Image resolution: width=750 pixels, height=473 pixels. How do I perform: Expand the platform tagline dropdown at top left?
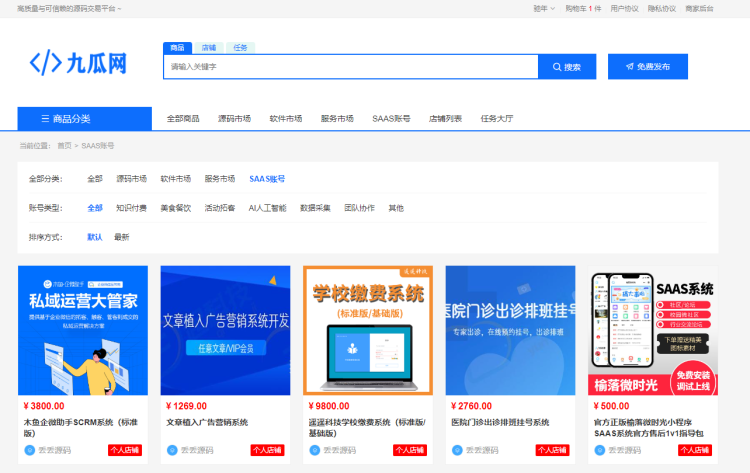coord(69,8)
